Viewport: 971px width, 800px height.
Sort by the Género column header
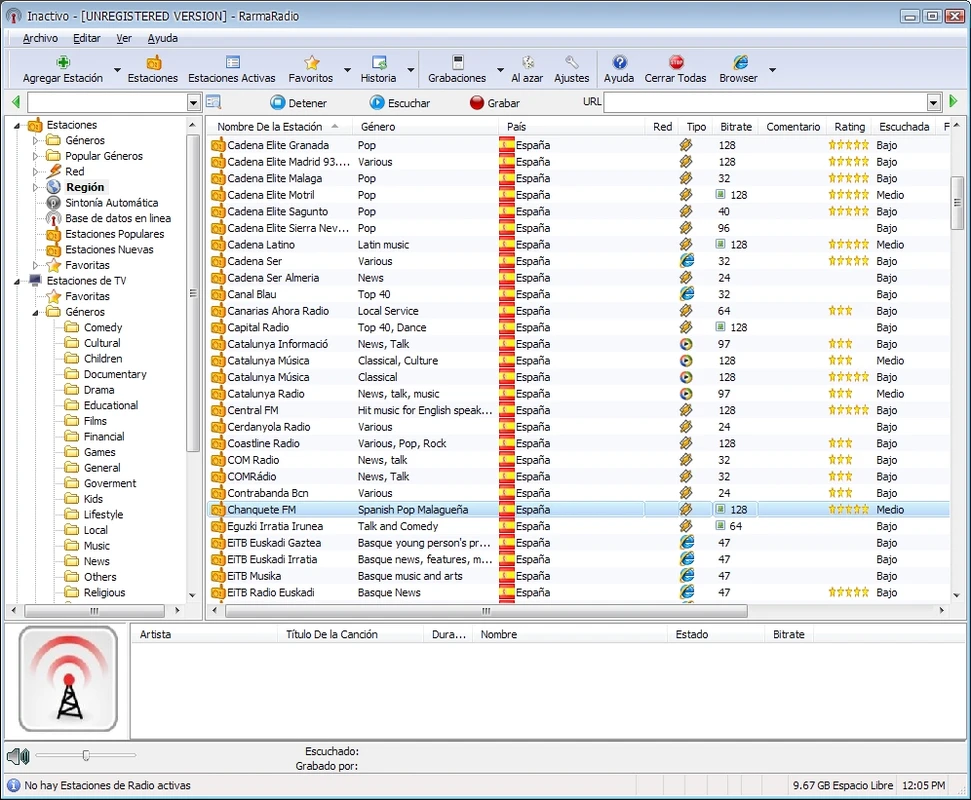pos(425,126)
